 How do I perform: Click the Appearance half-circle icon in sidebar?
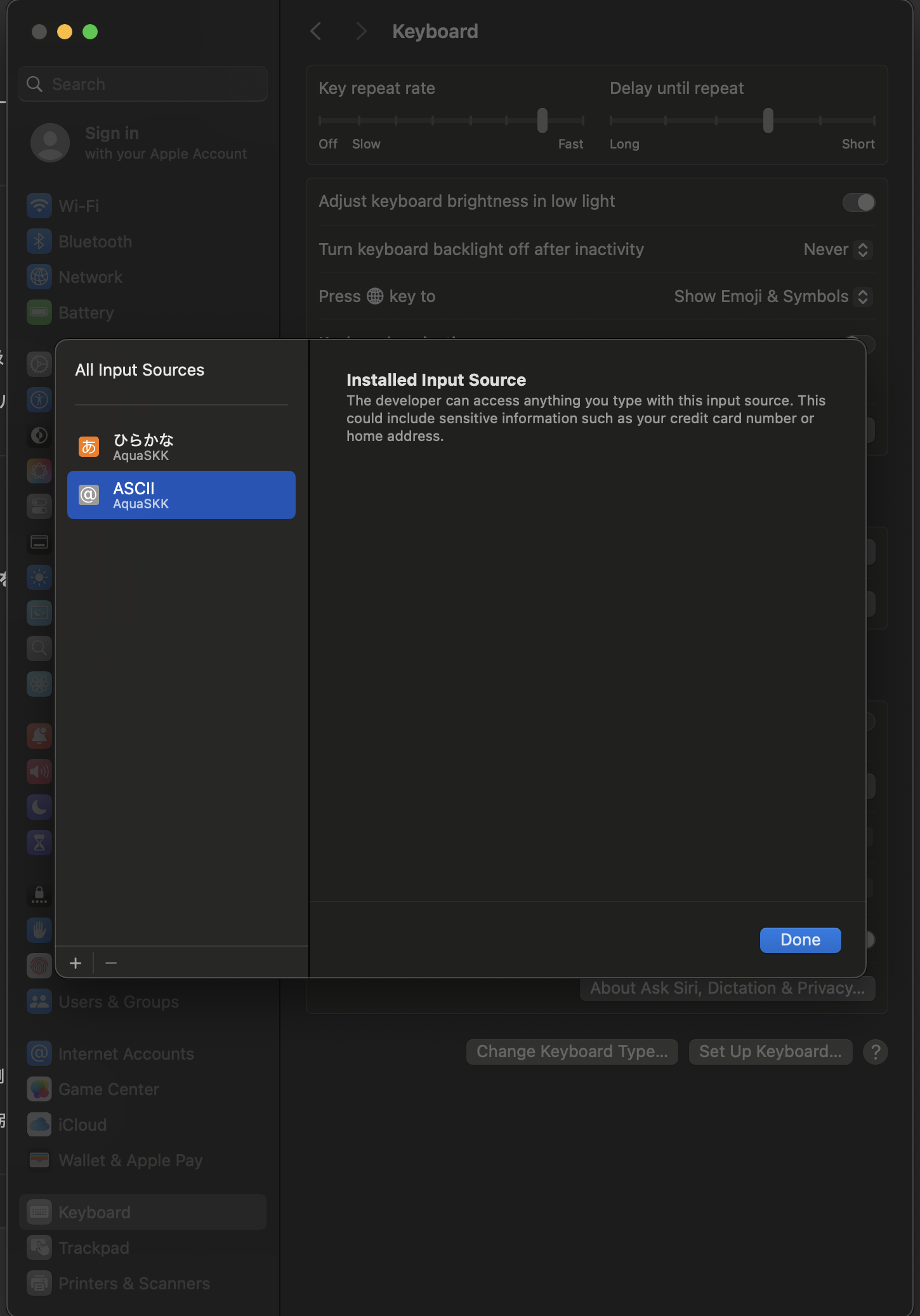[39, 435]
